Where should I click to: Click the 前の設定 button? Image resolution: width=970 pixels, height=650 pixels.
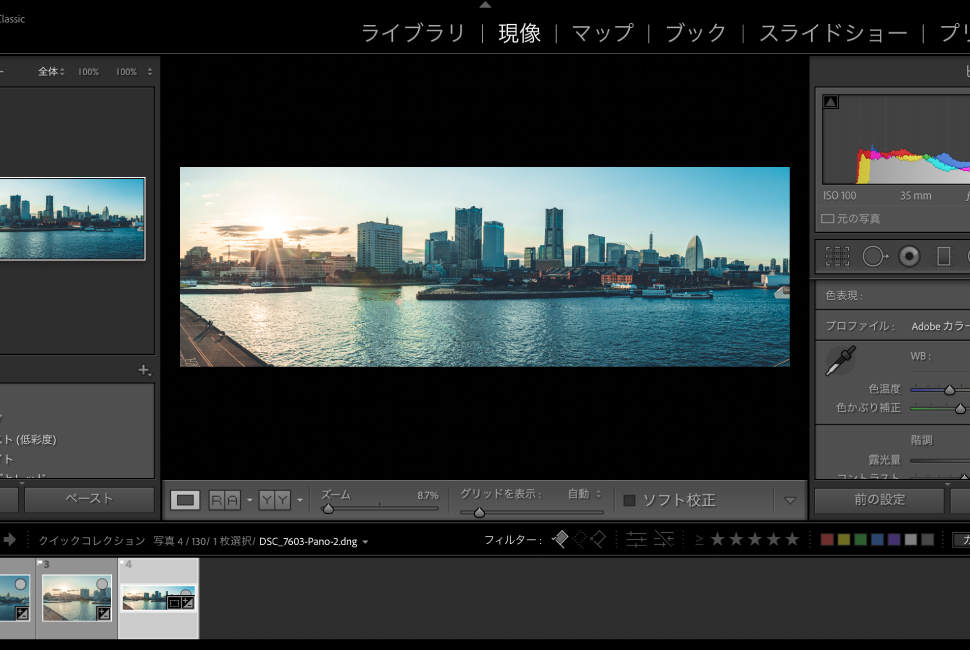click(x=879, y=500)
